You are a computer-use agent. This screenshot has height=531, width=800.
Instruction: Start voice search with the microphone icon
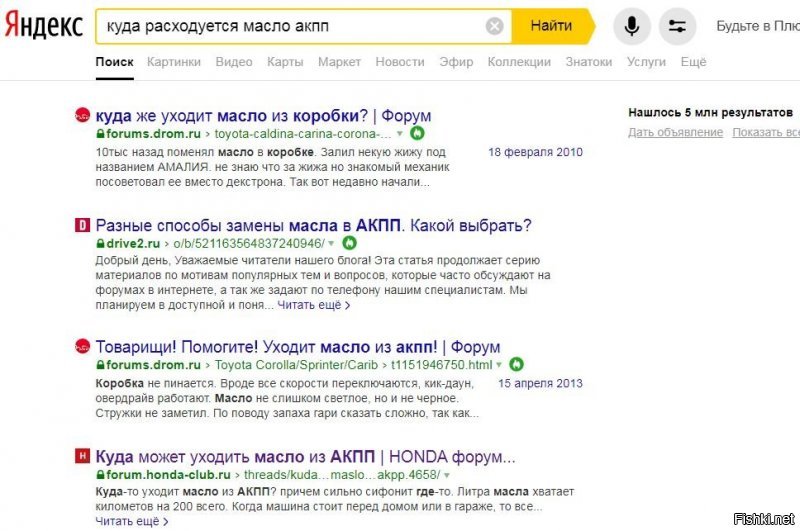click(632, 26)
